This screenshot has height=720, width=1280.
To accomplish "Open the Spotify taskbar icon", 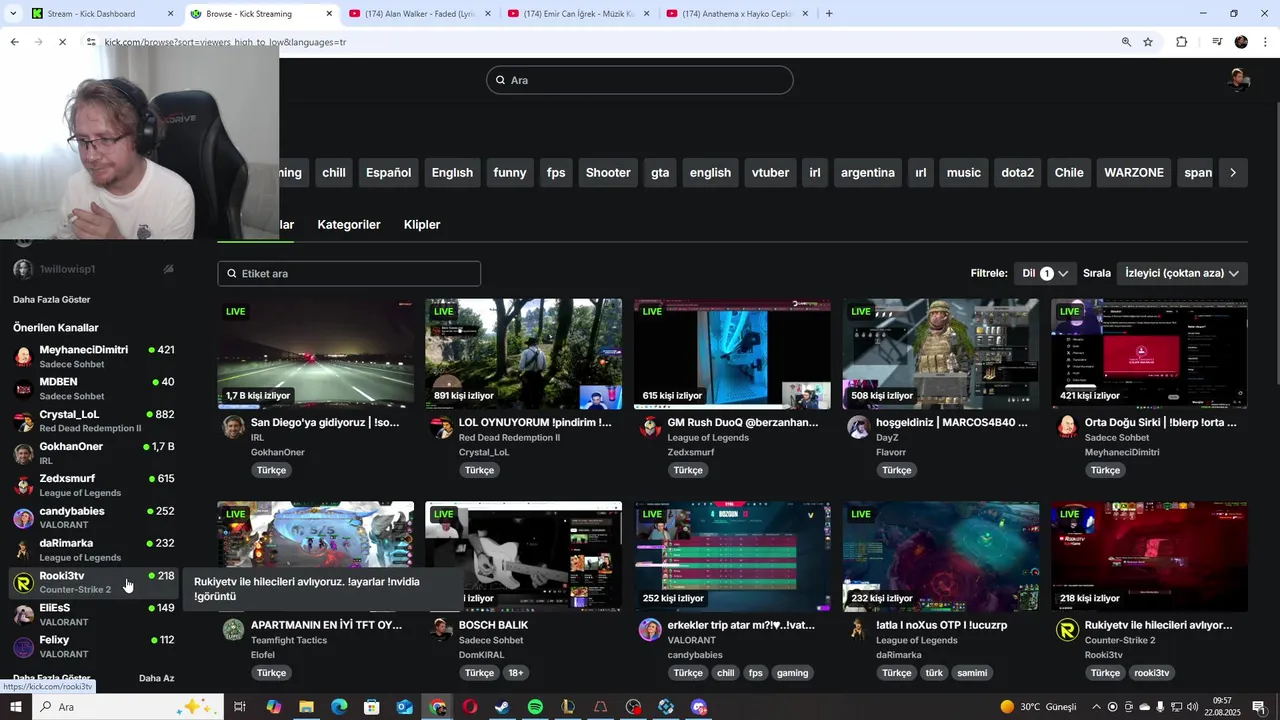I will [x=535, y=707].
